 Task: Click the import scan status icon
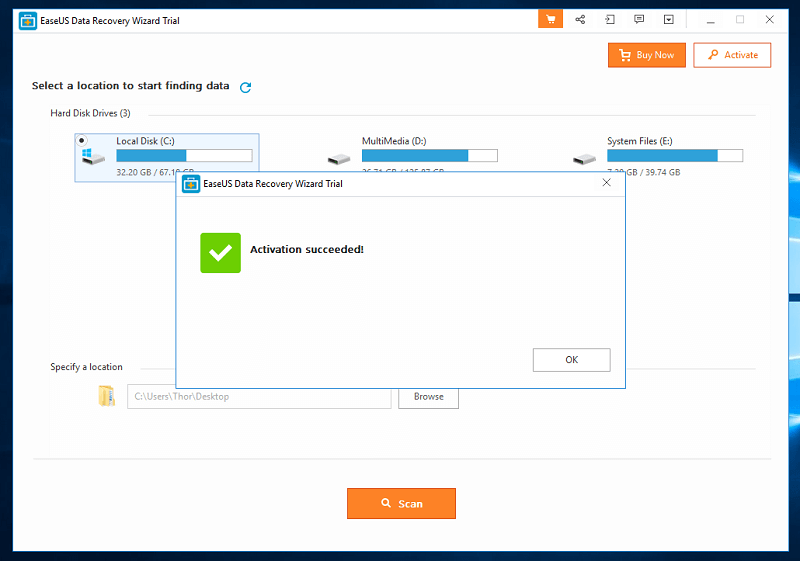(x=610, y=20)
